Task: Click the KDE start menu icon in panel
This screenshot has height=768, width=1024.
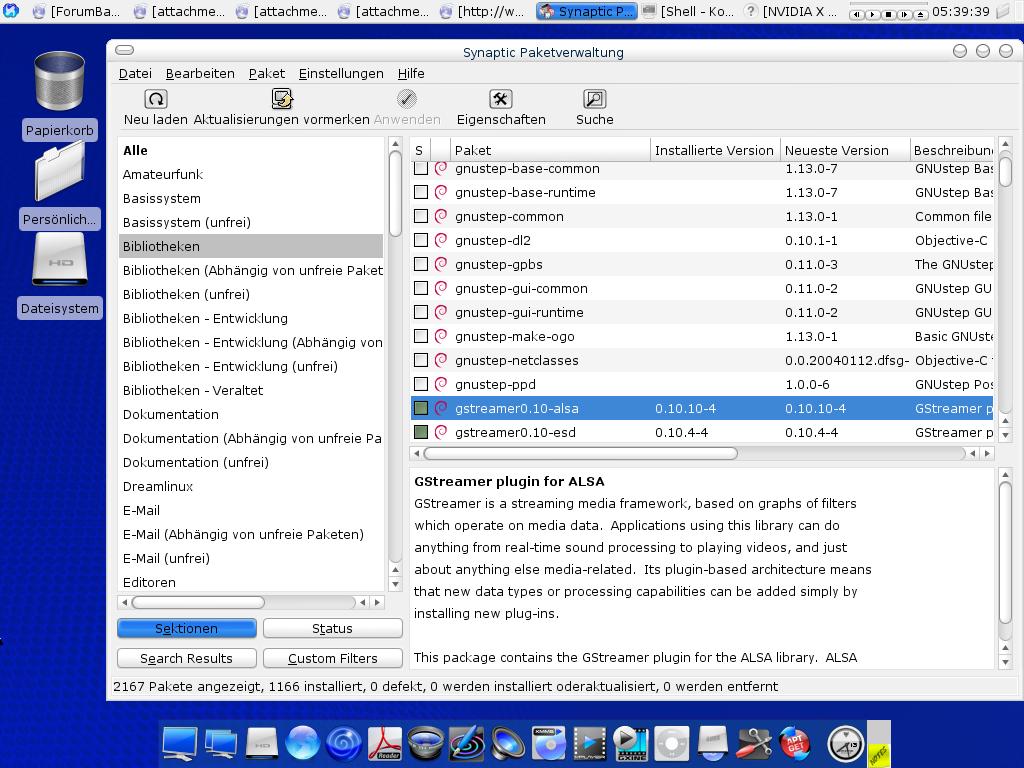Action: [11, 10]
